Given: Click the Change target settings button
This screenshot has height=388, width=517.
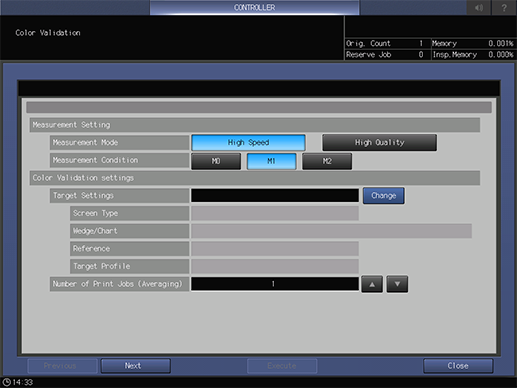Looking at the screenshot, I should click(x=384, y=196).
